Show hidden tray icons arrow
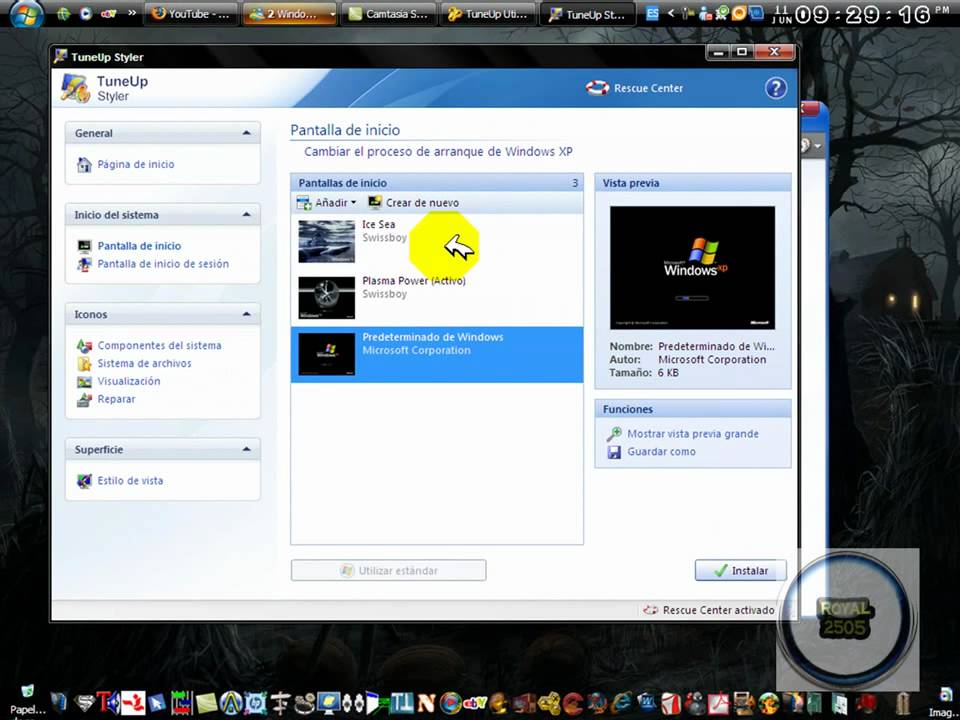The height and width of the screenshot is (720, 960). [x=671, y=13]
